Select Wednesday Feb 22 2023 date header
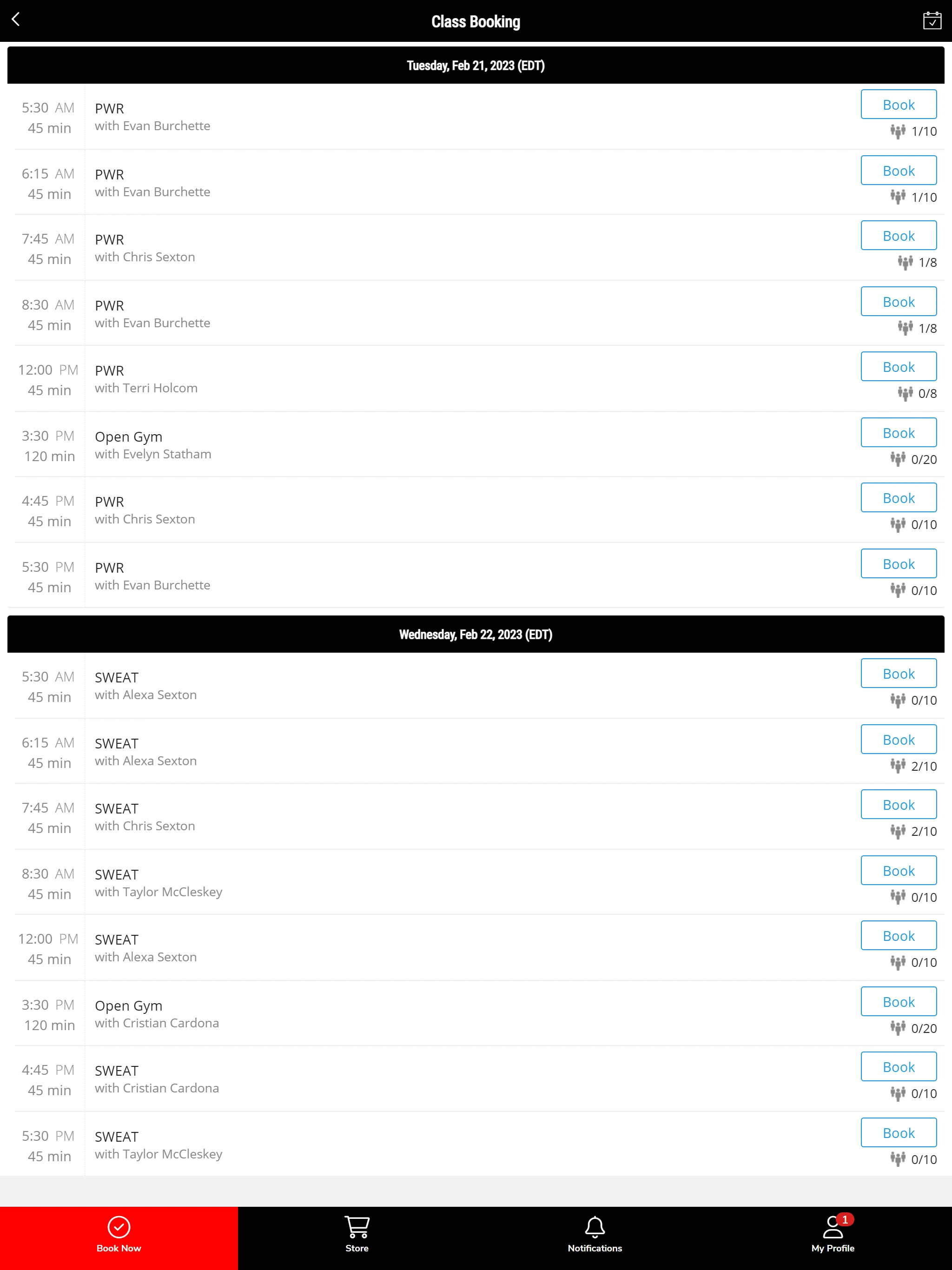The height and width of the screenshot is (1270, 952). coord(476,634)
